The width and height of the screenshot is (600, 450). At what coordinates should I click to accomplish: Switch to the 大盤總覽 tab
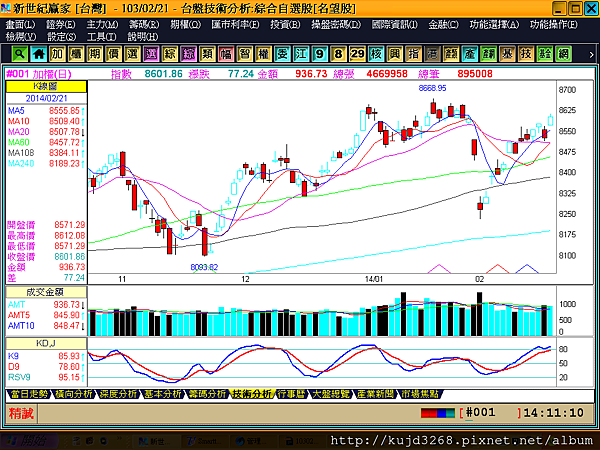click(x=331, y=394)
